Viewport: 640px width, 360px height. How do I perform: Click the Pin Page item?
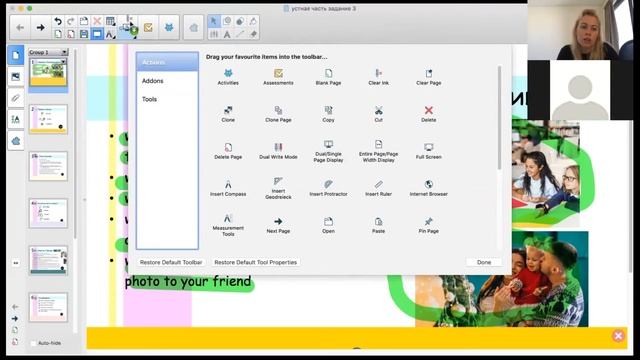coord(429,225)
